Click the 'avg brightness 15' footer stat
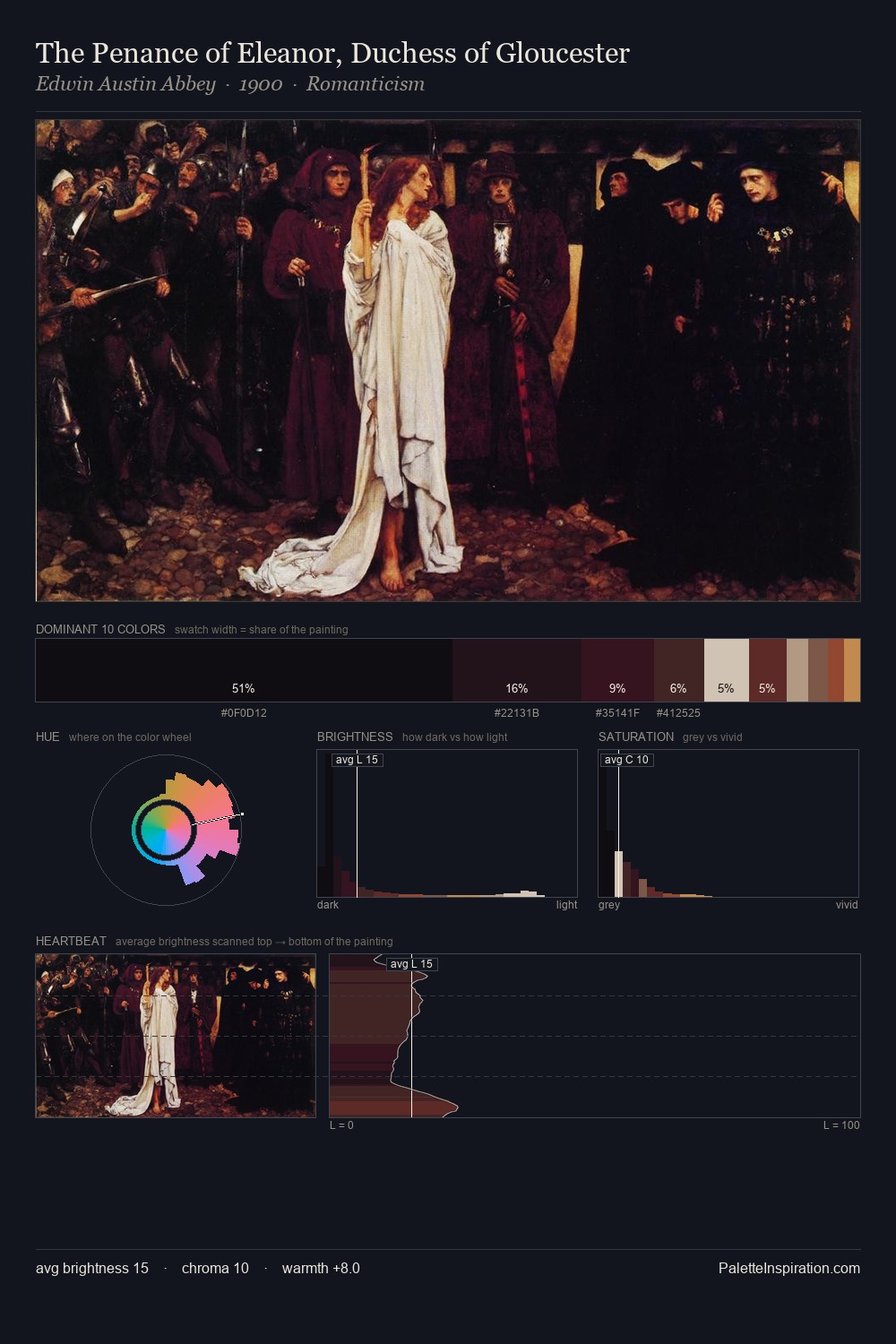This screenshot has height=1344, width=896. (92, 1268)
